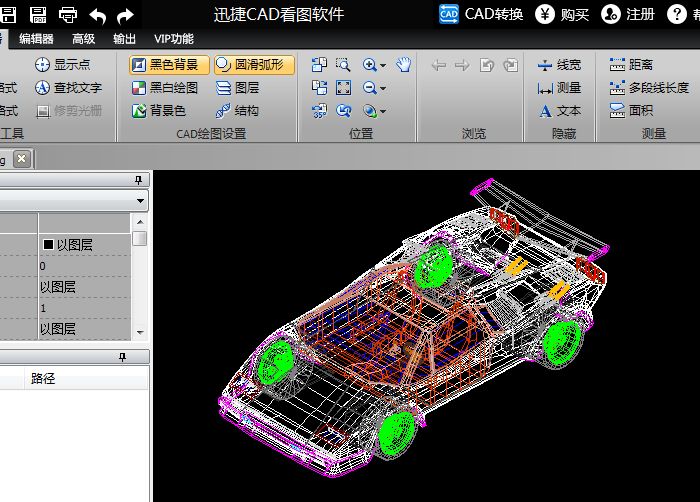The height and width of the screenshot is (502, 700).
Task: Open the properties panel combo box dropdown
Action: [x=139, y=200]
